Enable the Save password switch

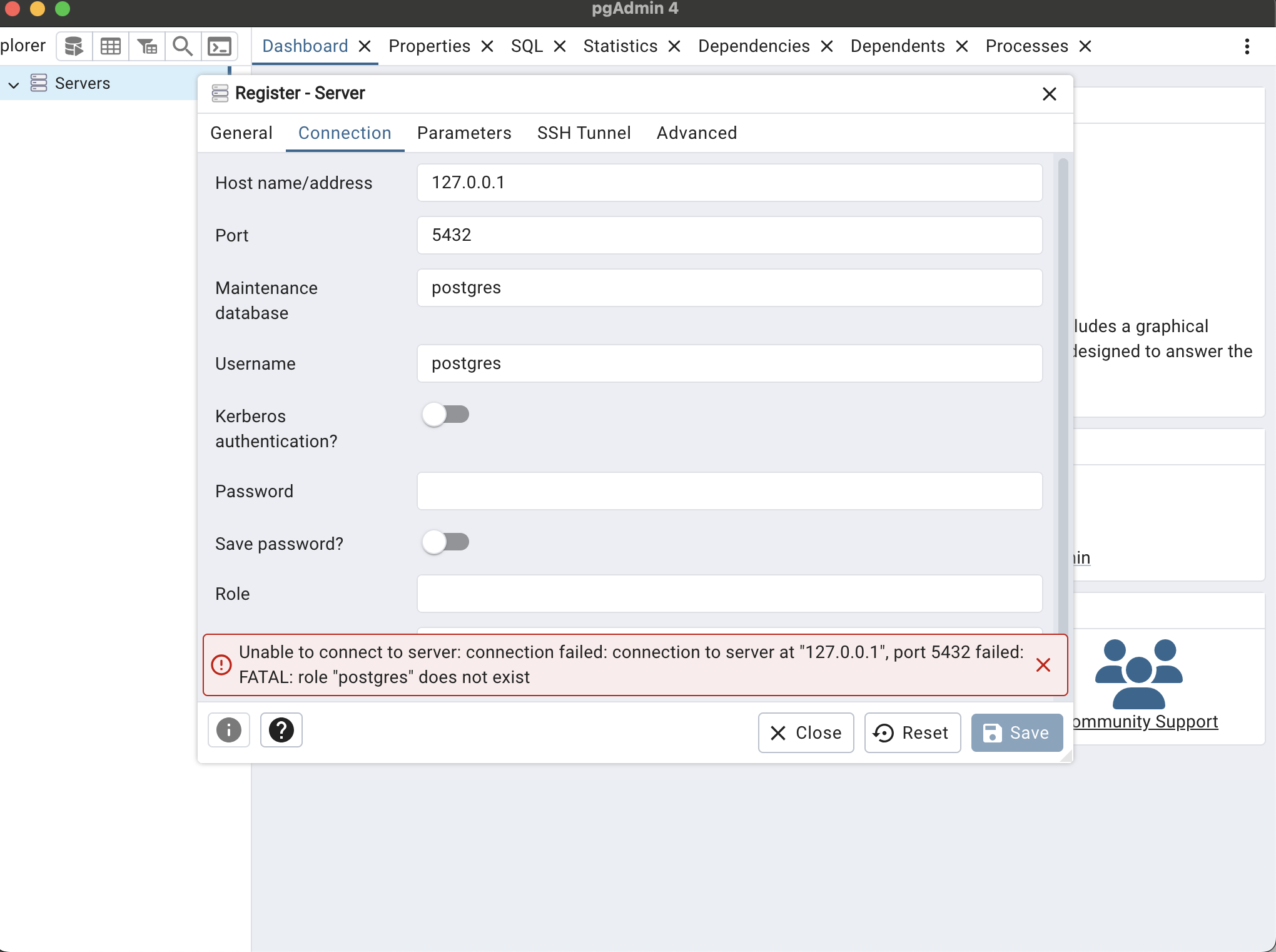click(x=445, y=542)
